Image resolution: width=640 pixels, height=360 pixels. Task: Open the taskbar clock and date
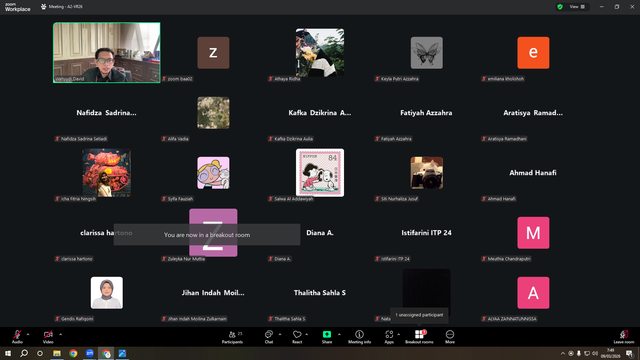(x=611, y=353)
